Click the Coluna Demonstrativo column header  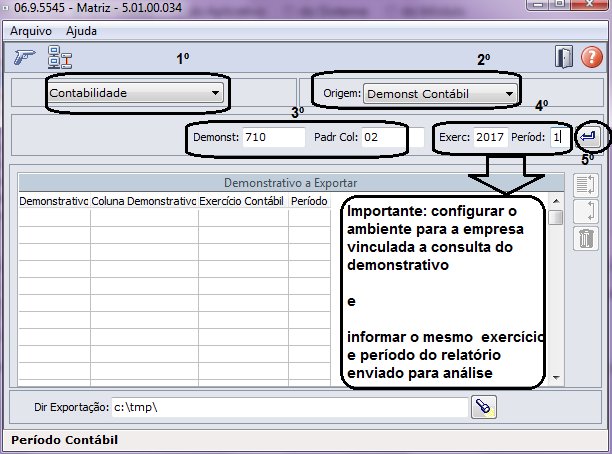144,201
